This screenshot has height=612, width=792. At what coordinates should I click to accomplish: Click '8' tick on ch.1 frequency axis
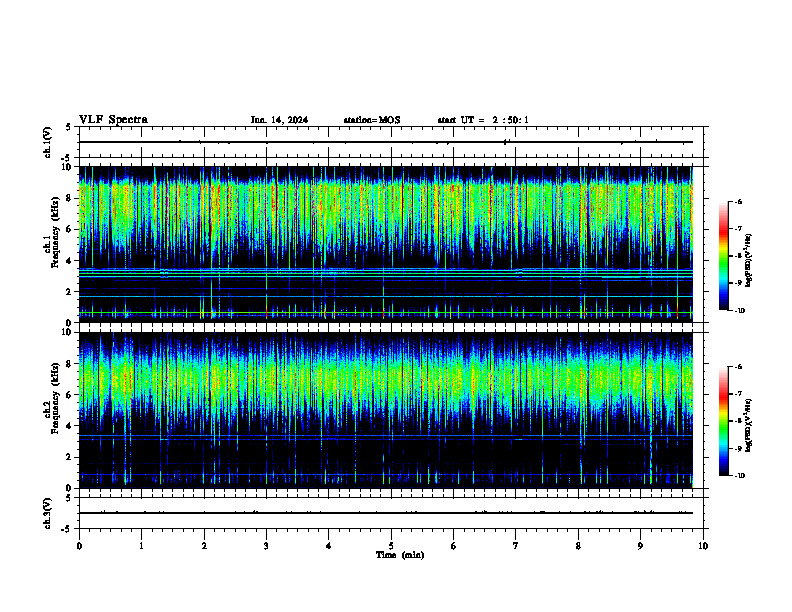pos(70,198)
